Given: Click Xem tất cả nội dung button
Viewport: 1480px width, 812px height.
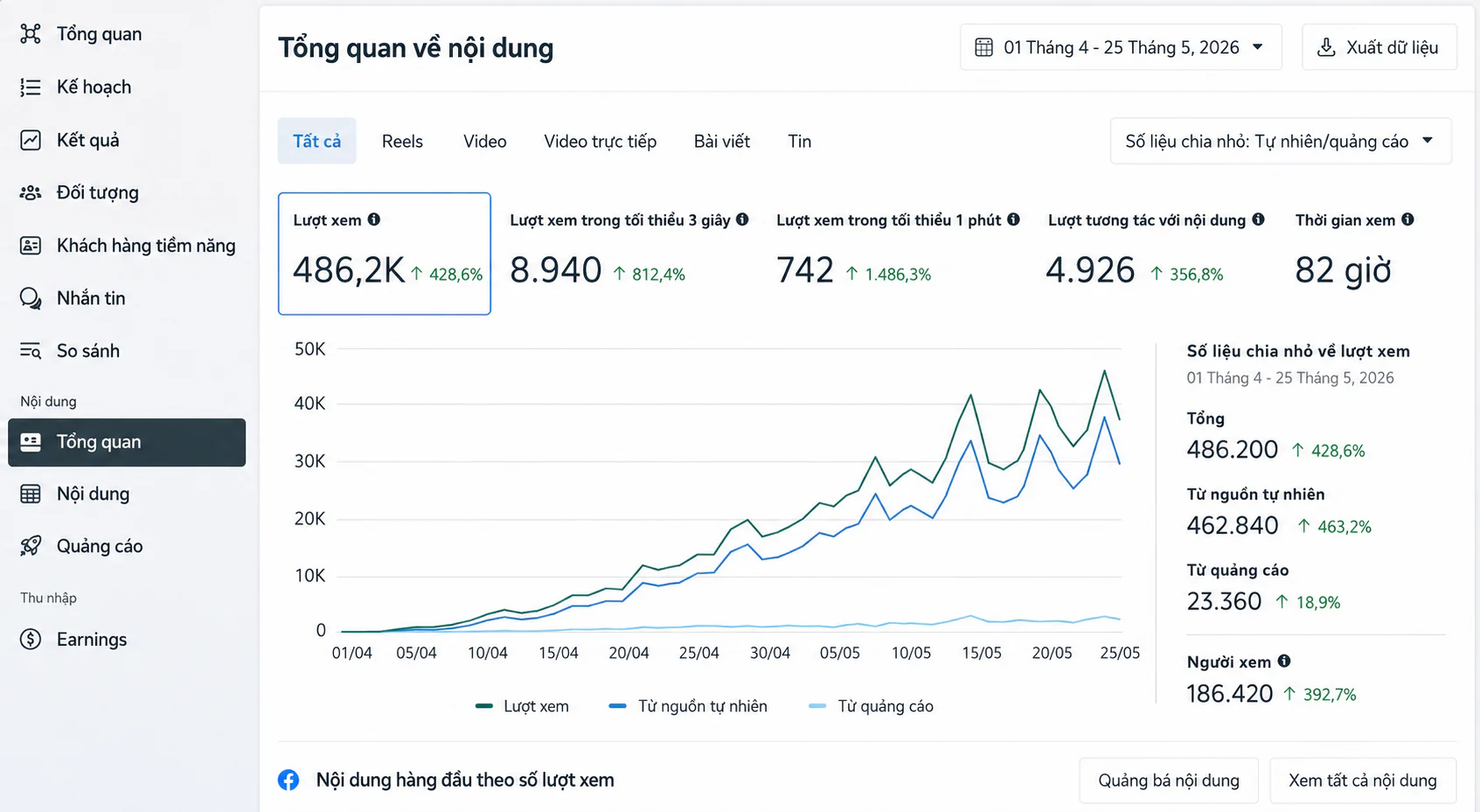Looking at the screenshot, I should (x=1363, y=781).
